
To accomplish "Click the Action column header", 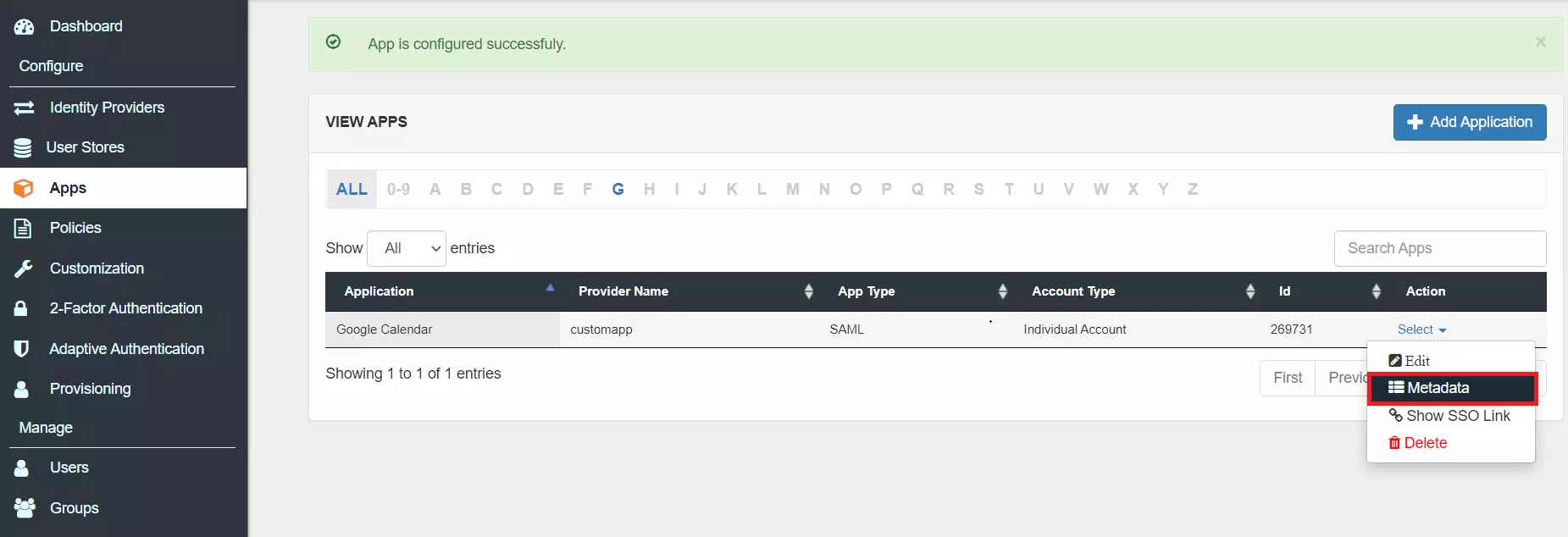I will tap(1467, 291).
